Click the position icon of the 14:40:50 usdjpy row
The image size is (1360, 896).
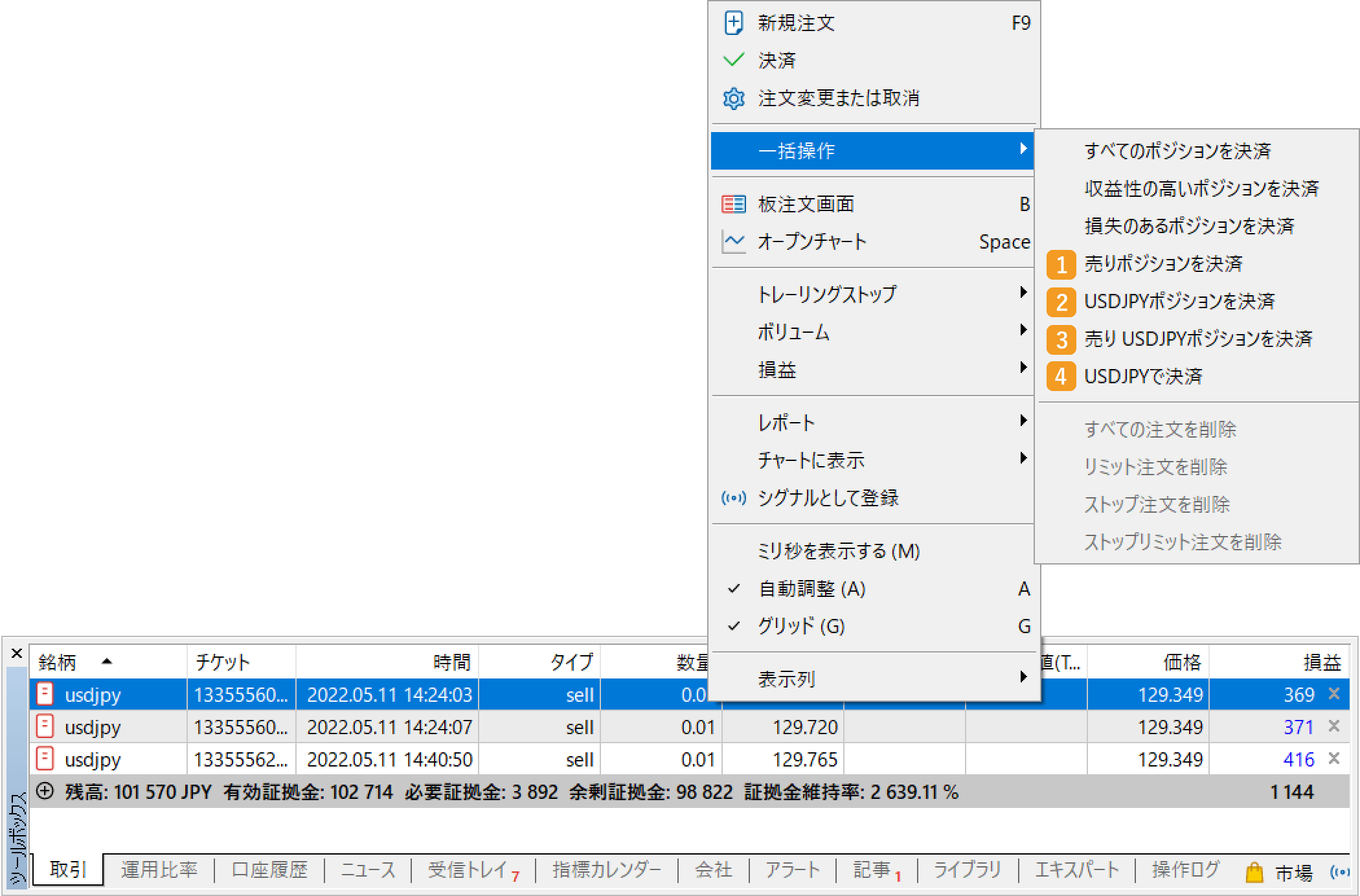point(45,759)
